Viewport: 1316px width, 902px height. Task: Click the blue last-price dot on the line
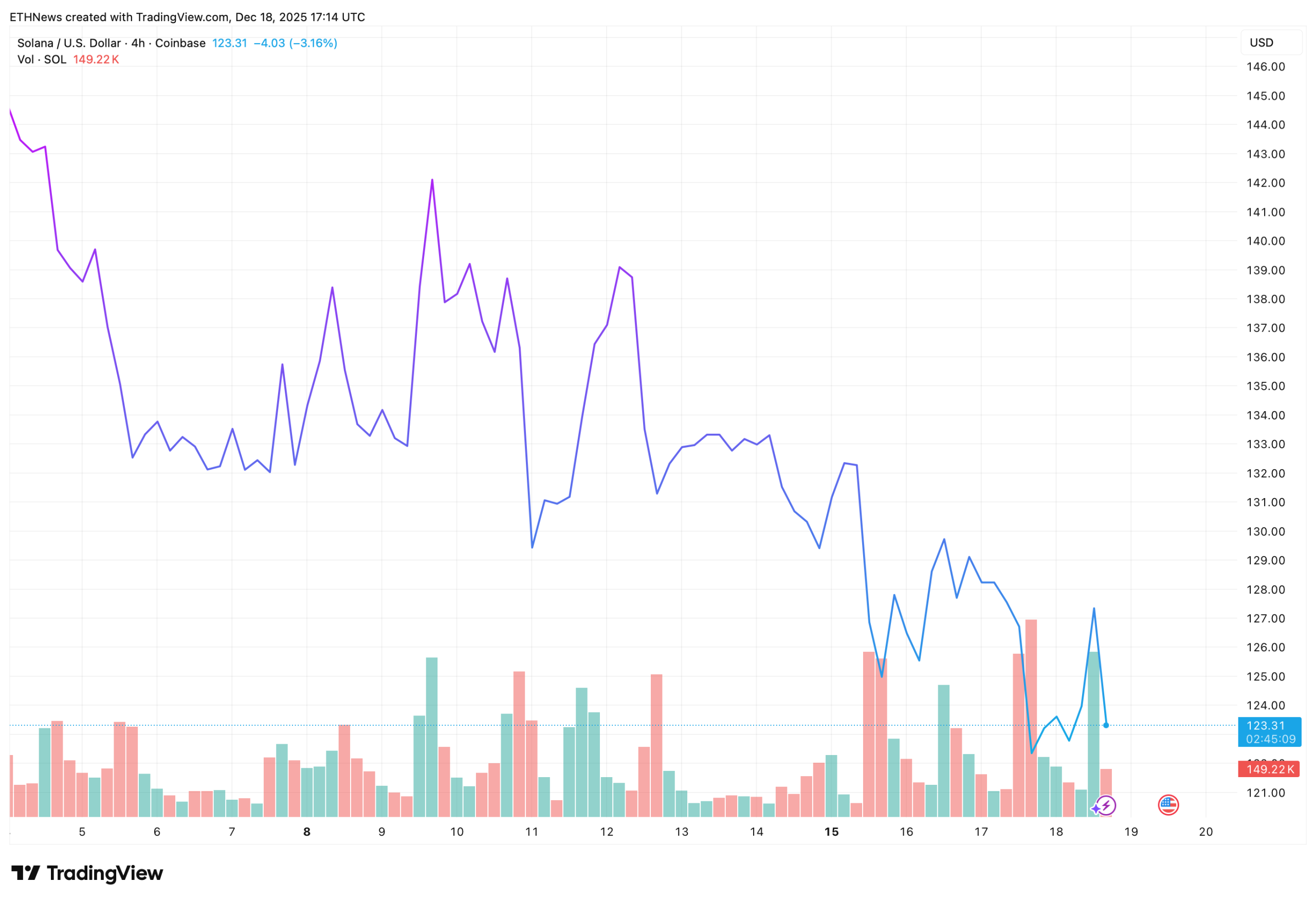(x=1106, y=725)
